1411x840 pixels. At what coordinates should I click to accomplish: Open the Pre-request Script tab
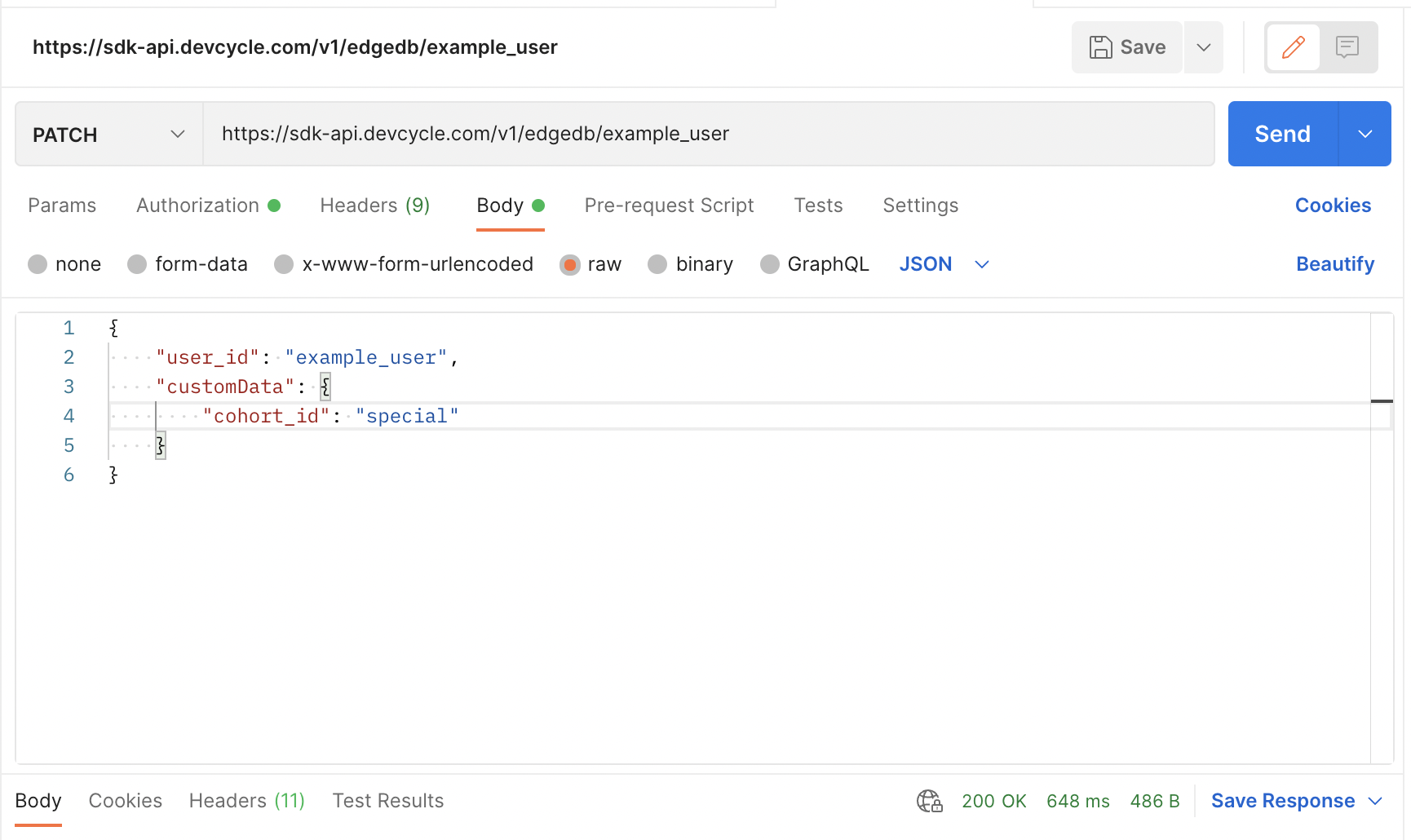669,206
